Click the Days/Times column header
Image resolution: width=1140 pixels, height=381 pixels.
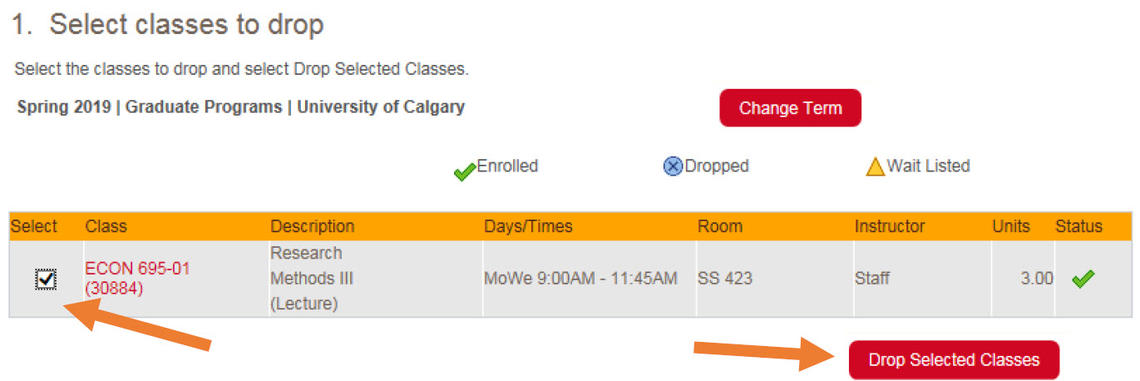coord(529,227)
